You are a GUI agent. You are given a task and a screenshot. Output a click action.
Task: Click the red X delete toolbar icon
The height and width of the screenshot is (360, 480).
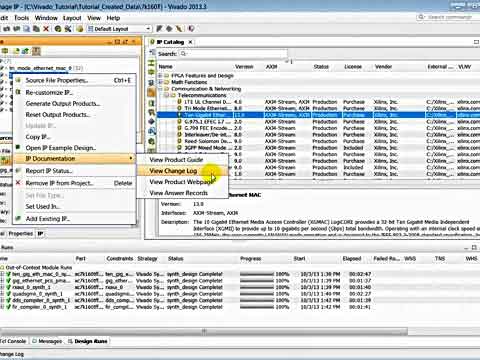46,29
